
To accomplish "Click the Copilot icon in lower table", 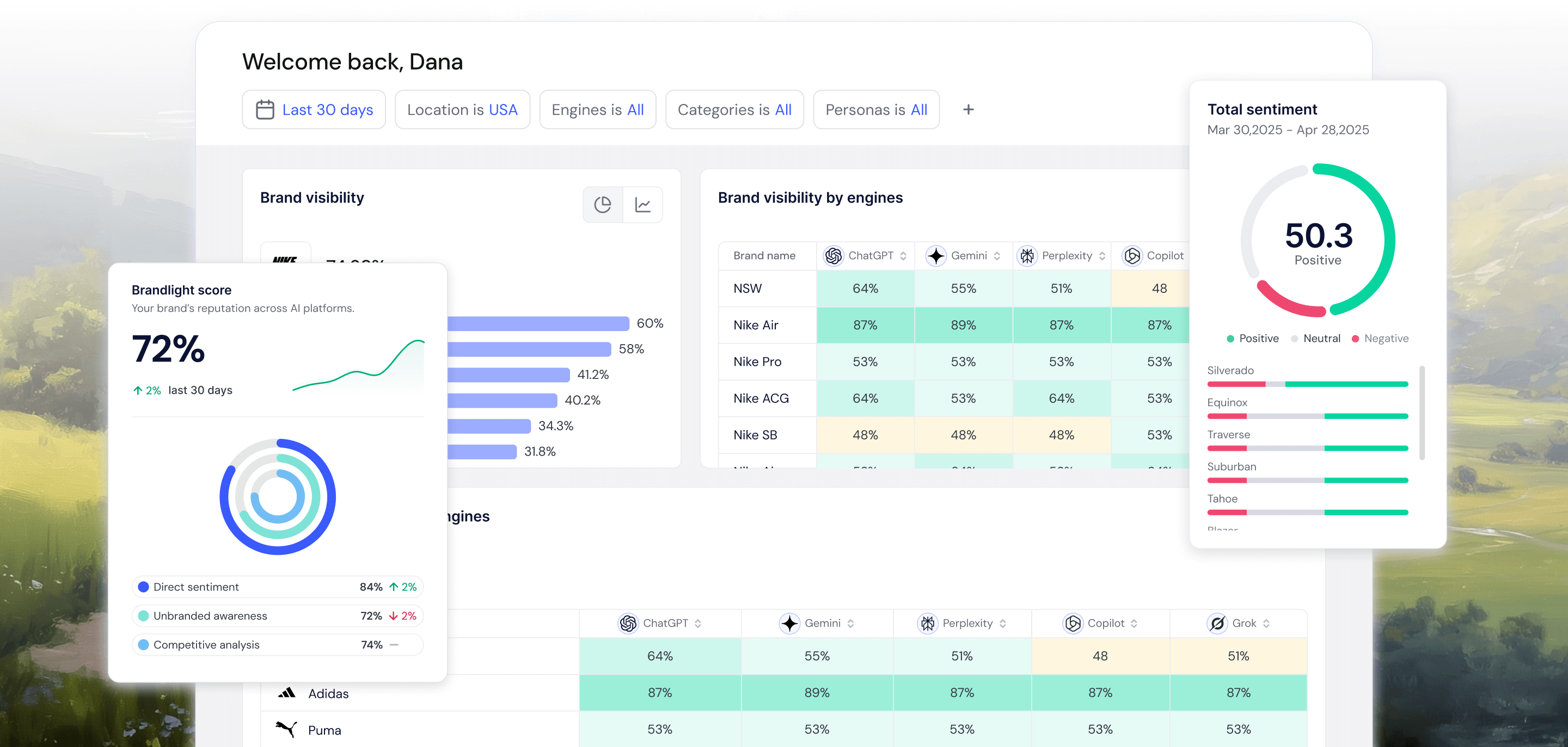I will click(x=1073, y=623).
